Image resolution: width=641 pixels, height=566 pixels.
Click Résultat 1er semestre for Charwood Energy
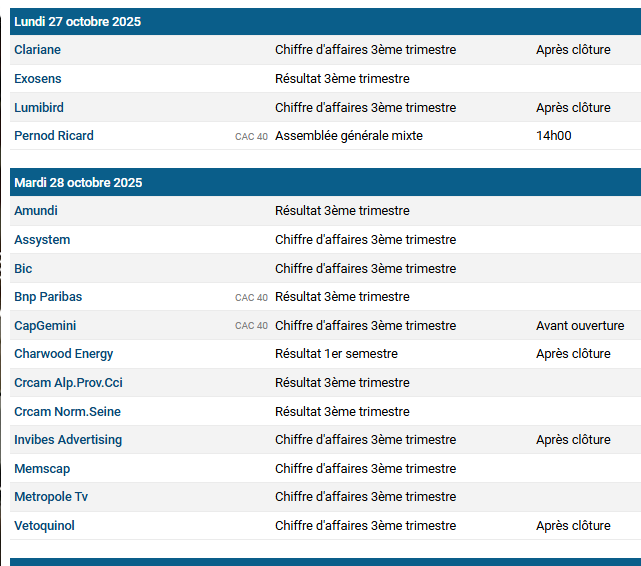[x=336, y=354]
